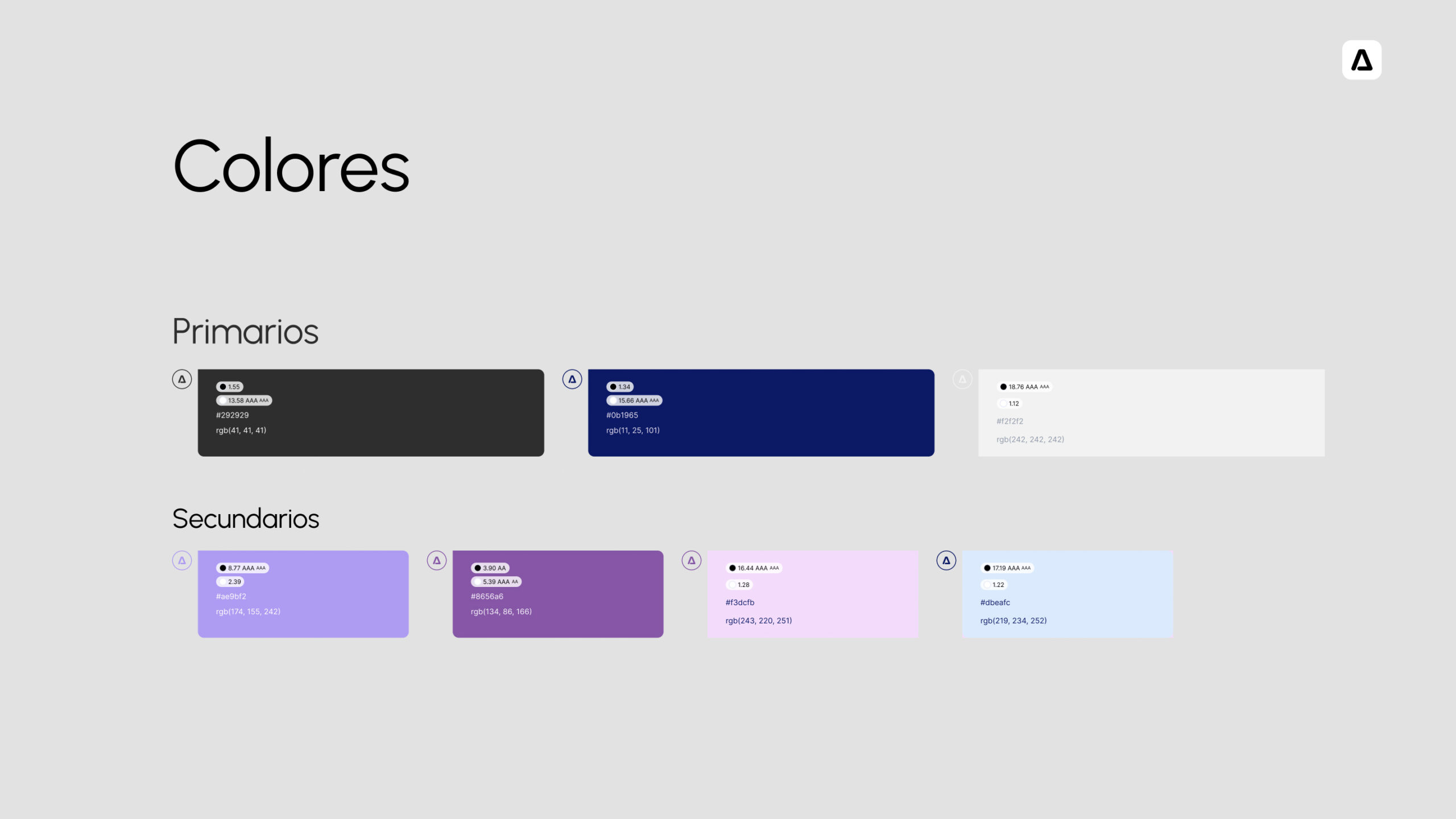Viewport: 1456px width, 819px height.
Task: Click the round logo icon beside #0b1965 swatch
Action: (x=572, y=379)
